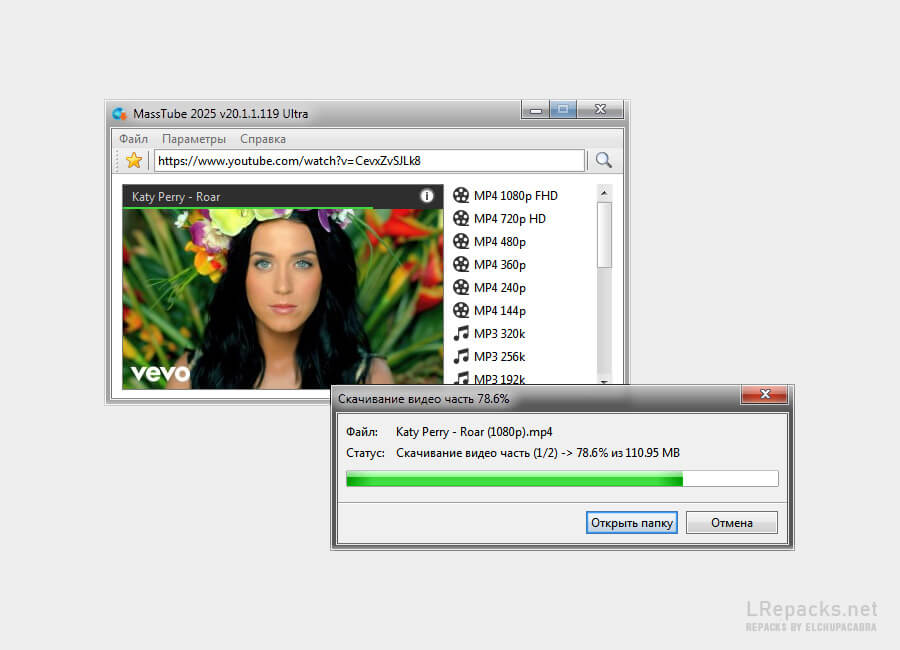Open the Параметры menu
Screen dimensions: 900x650
coord(194,139)
